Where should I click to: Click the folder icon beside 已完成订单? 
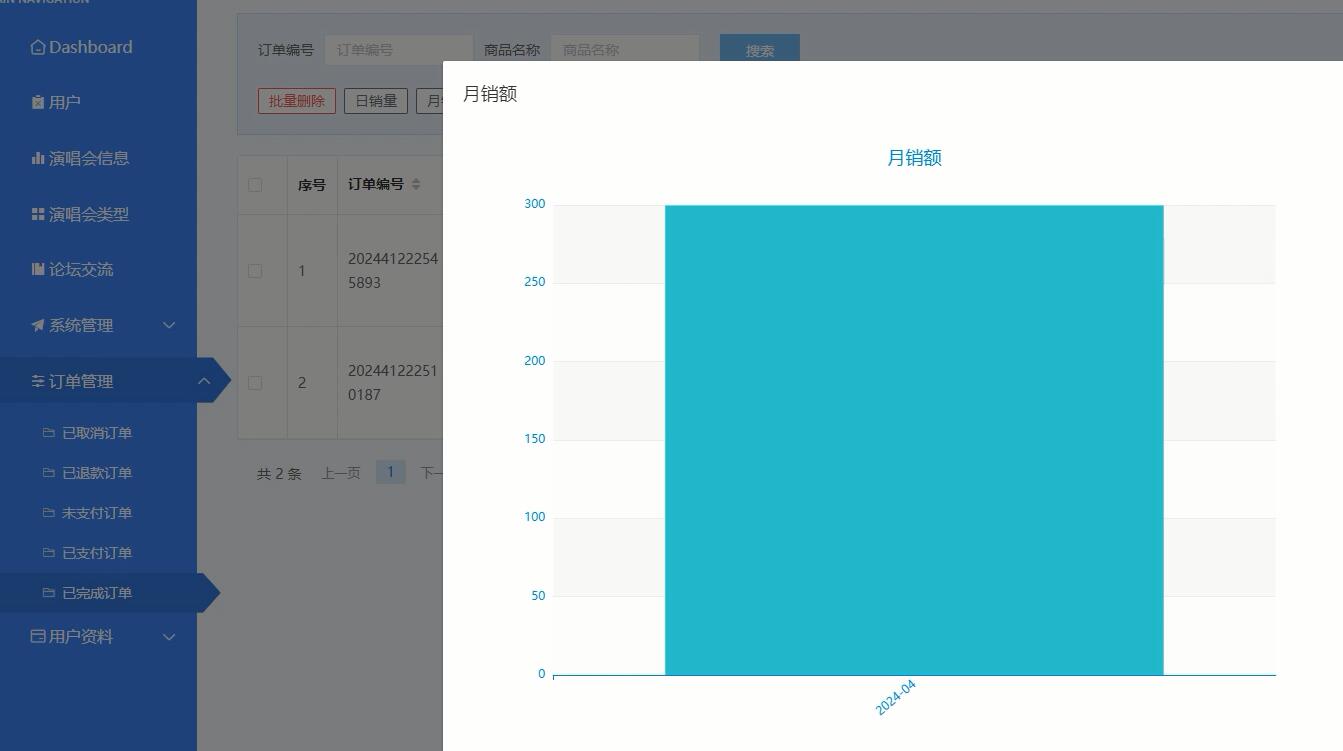[x=48, y=593]
